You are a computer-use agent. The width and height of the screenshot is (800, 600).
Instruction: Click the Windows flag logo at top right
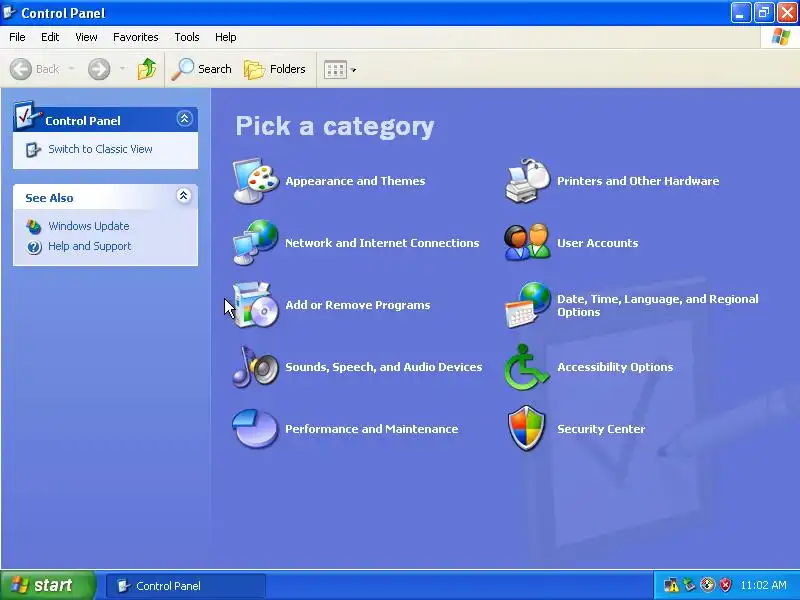[x=781, y=37]
